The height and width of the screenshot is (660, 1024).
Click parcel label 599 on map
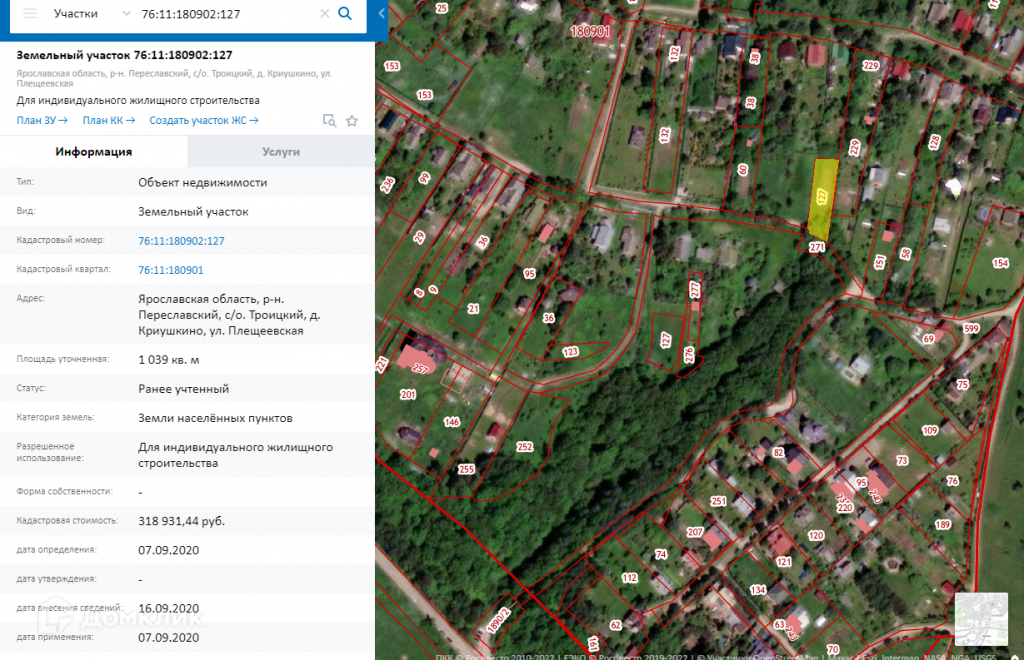click(972, 328)
